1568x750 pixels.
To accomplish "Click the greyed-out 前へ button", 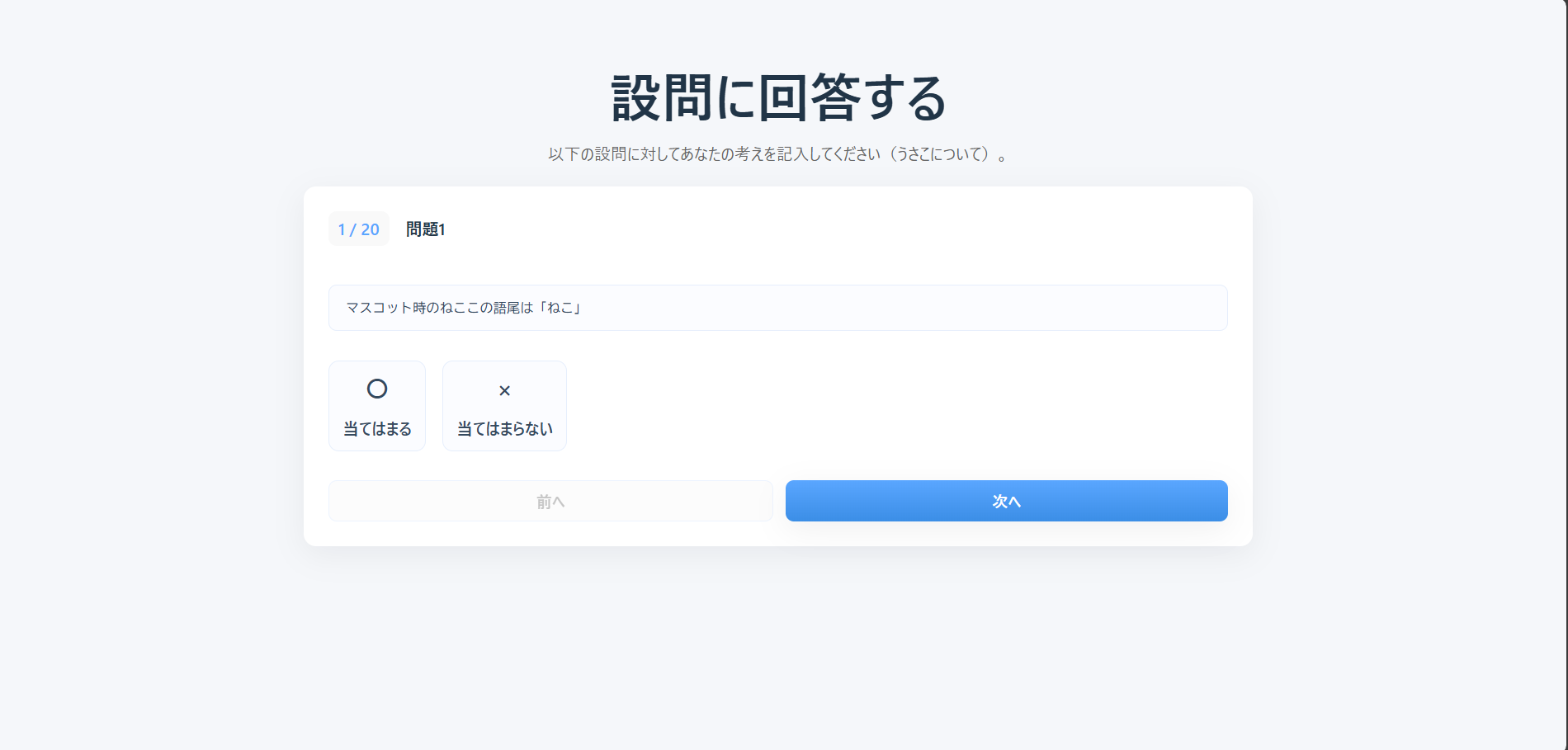I will pos(550,501).
